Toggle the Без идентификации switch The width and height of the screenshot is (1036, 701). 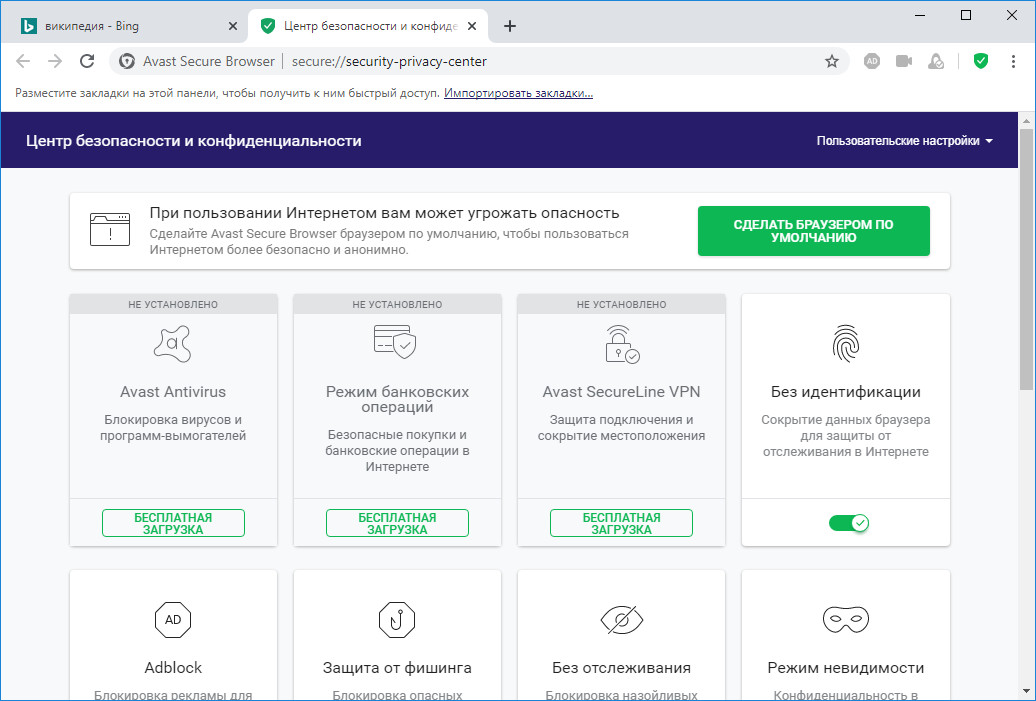849,523
